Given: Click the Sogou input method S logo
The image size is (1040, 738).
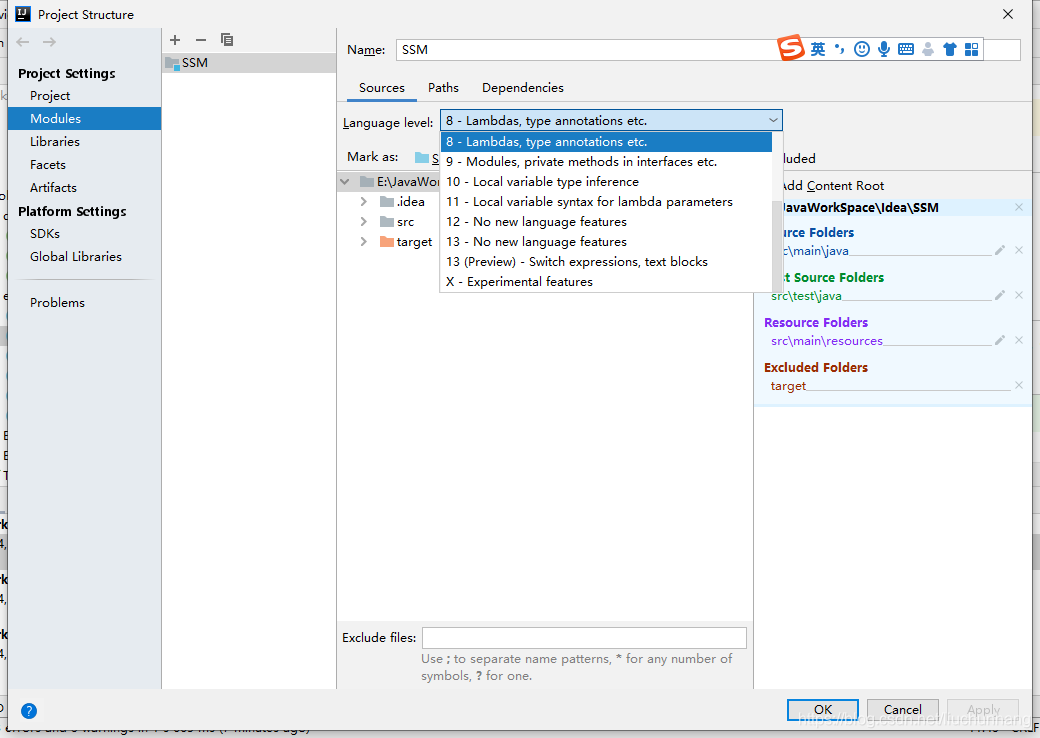Looking at the screenshot, I should [791, 48].
